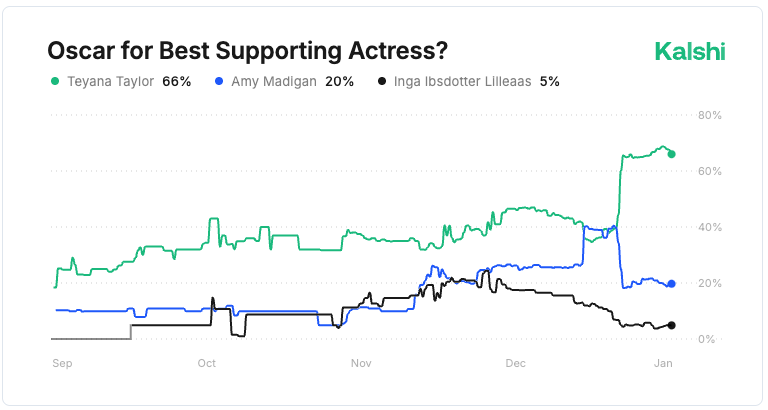Click the 80% label on the y-axis

coord(710,116)
